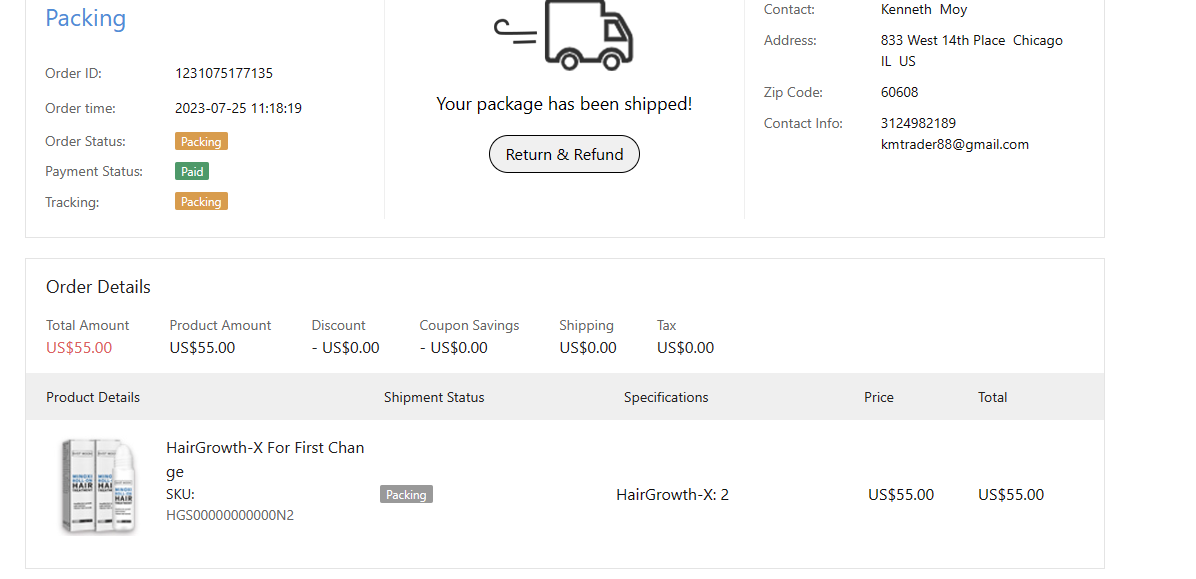The height and width of the screenshot is (579, 1196).
Task: Click the email kmtrader88@gmail.com
Action: point(954,144)
